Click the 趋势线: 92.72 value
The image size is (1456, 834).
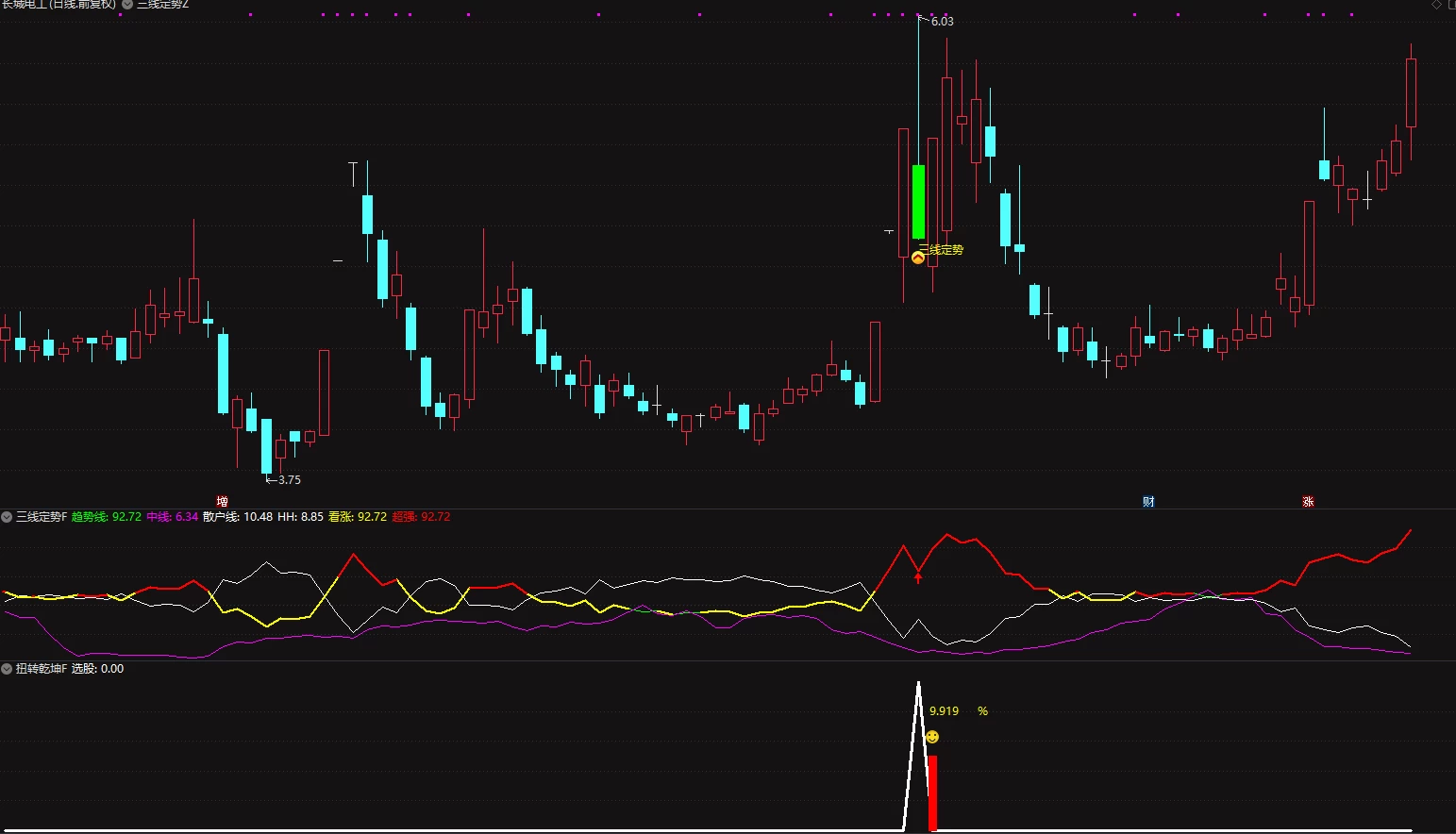coord(107,517)
